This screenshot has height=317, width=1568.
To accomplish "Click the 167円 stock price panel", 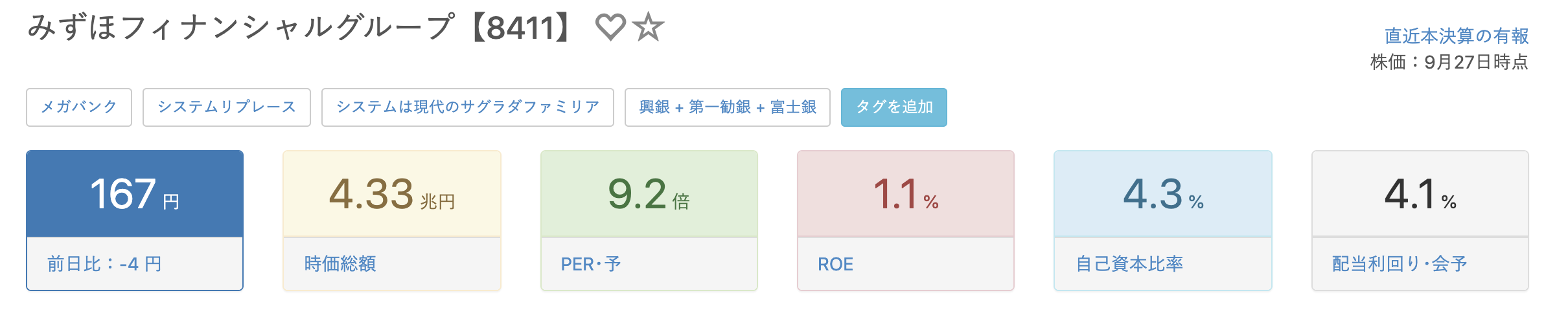I will [135, 194].
